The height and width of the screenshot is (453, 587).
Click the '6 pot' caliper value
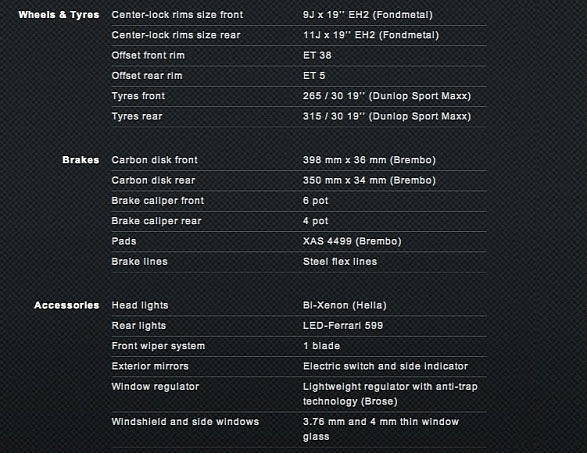[x=316, y=201]
